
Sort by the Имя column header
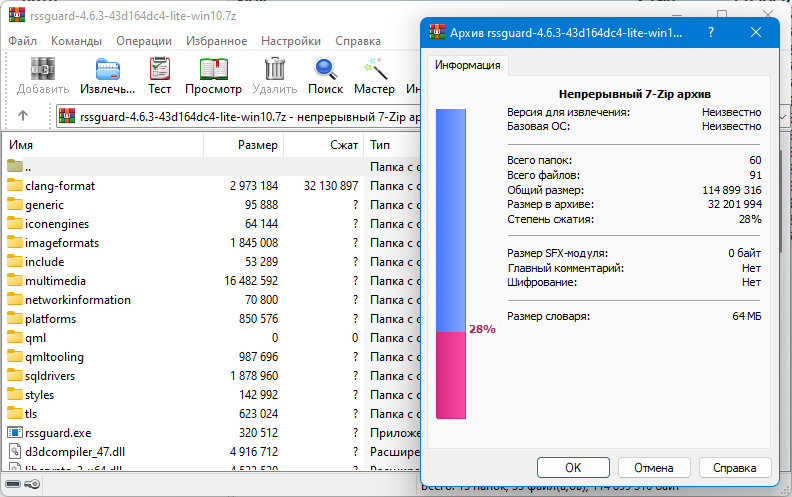[x=103, y=145]
